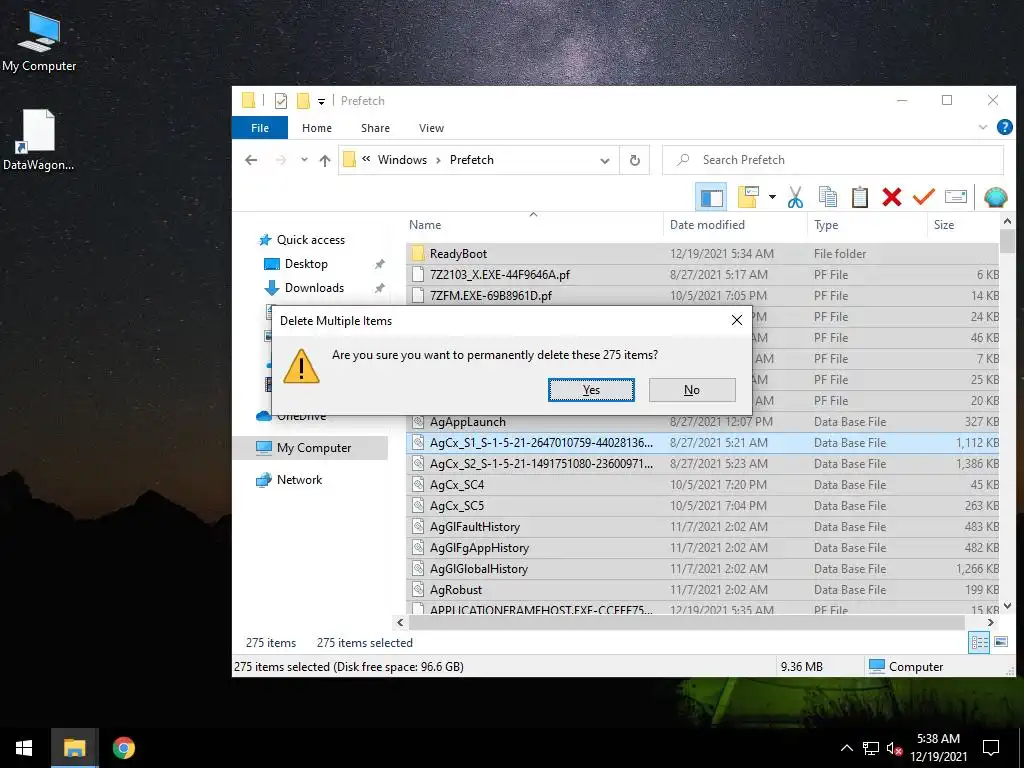
Task: Open Recent locations dropdown arrow
Action: coord(304,160)
